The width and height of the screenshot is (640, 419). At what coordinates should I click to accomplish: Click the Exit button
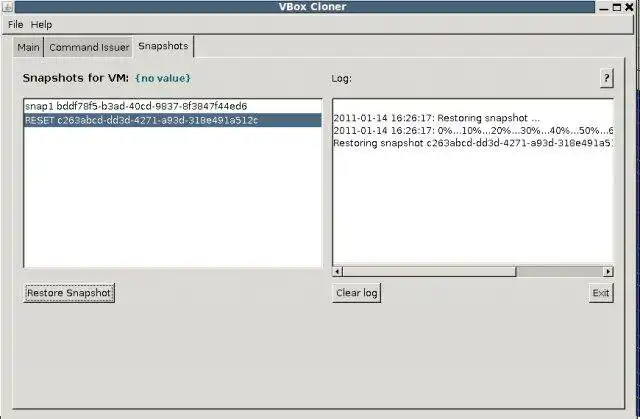pyautogui.click(x=601, y=293)
